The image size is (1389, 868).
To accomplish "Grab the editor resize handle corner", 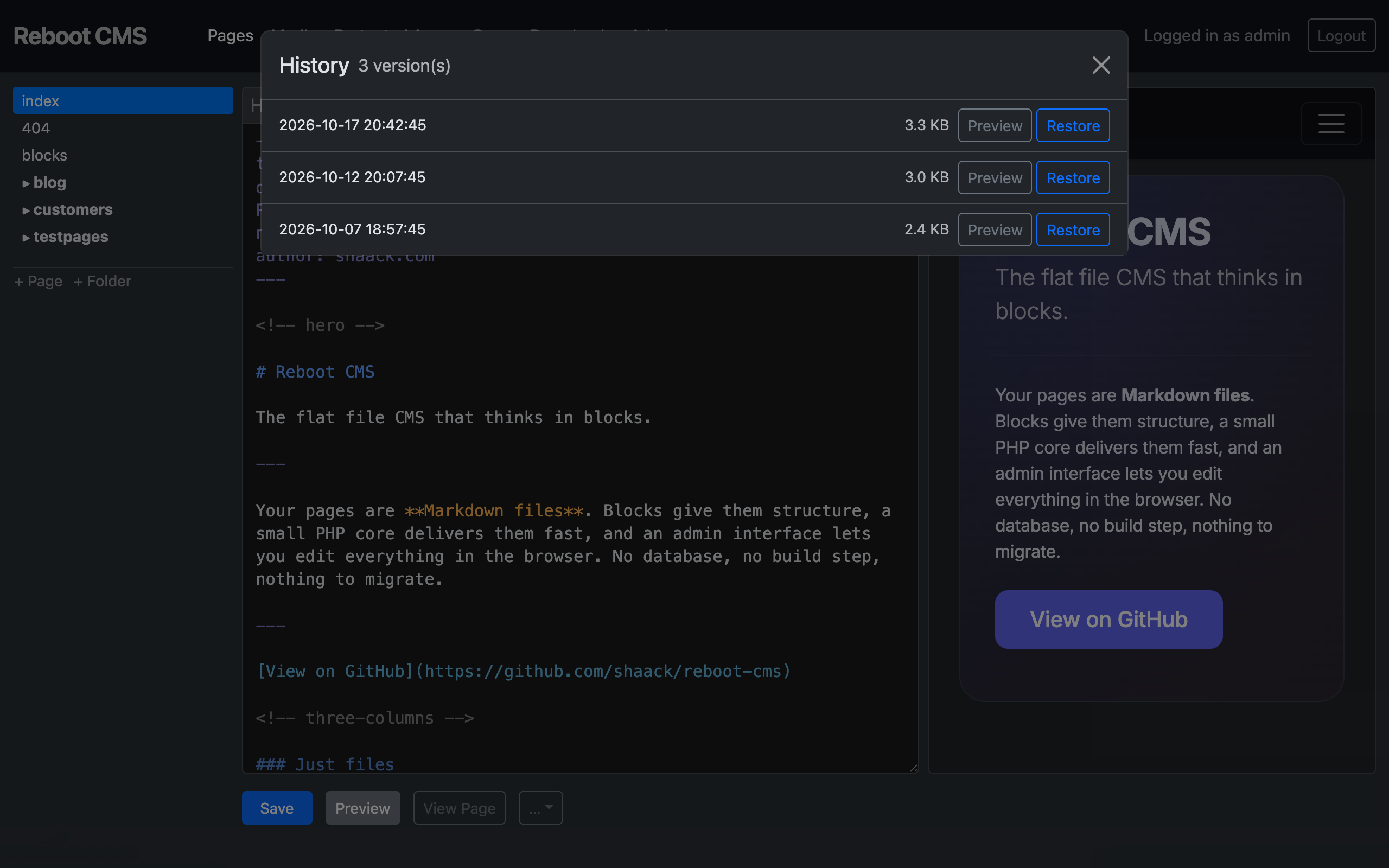I will point(913,768).
